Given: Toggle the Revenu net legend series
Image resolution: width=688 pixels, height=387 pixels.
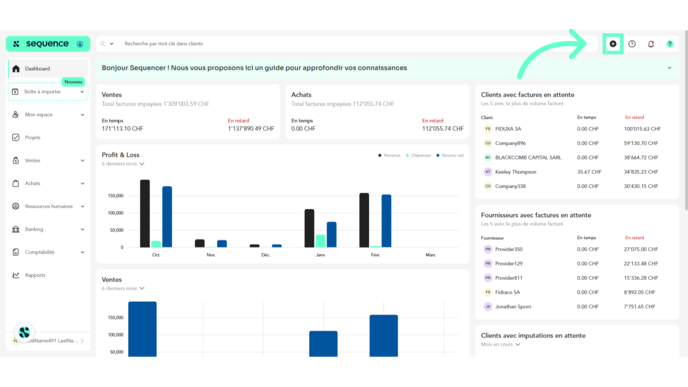Looking at the screenshot, I should point(450,155).
